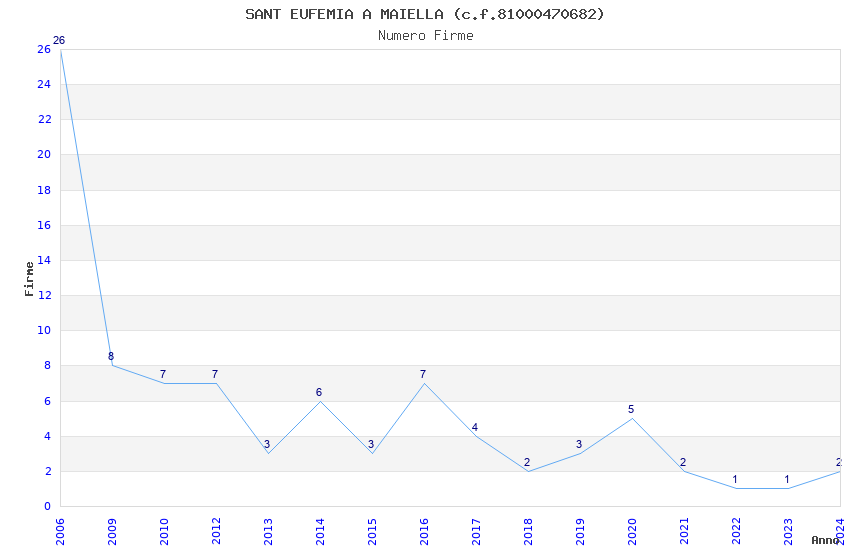The width and height of the screenshot is (850, 550).
Task: Click the 7 data point above 2010
Action: (163, 374)
